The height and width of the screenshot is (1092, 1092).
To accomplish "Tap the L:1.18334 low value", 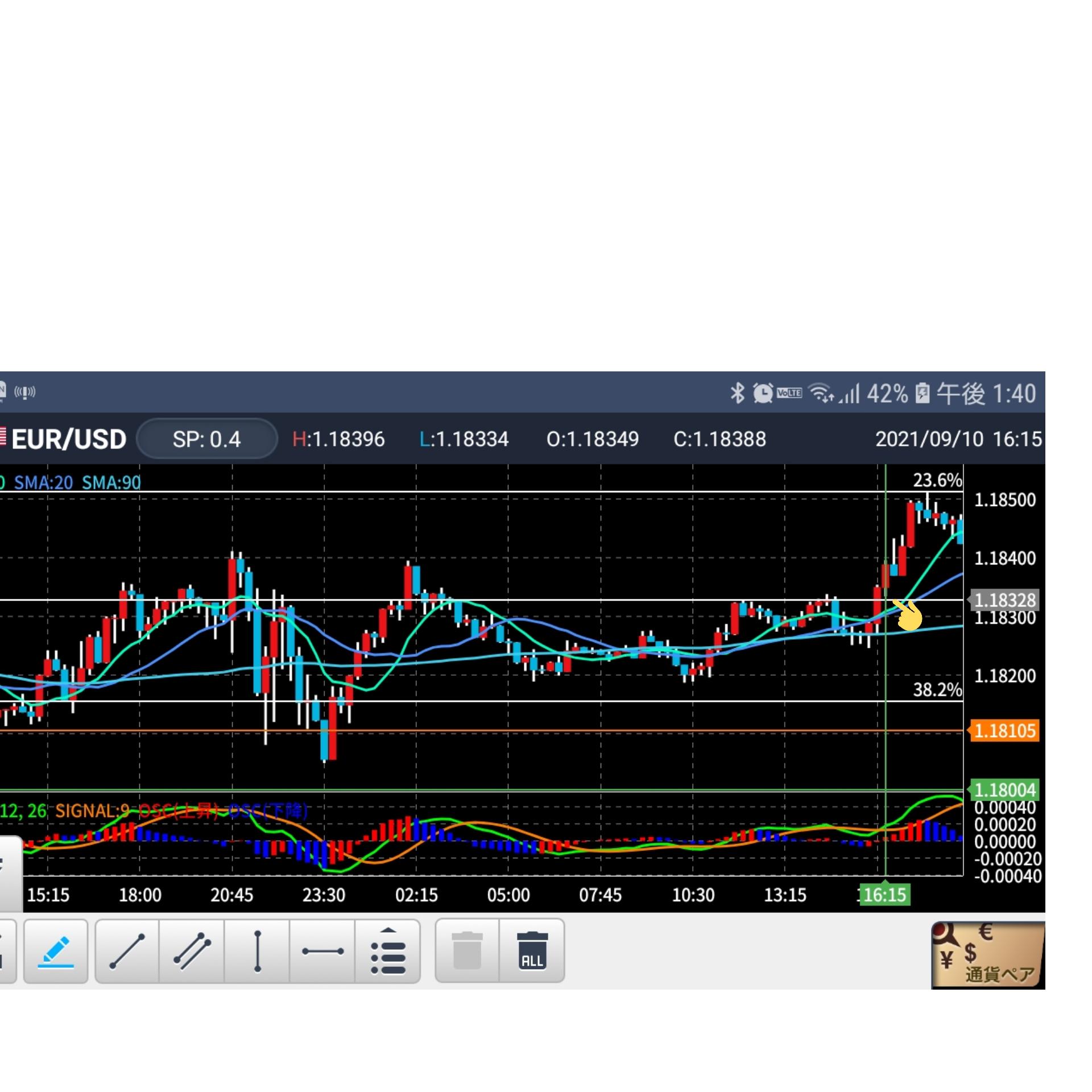I will pyautogui.click(x=464, y=440).
